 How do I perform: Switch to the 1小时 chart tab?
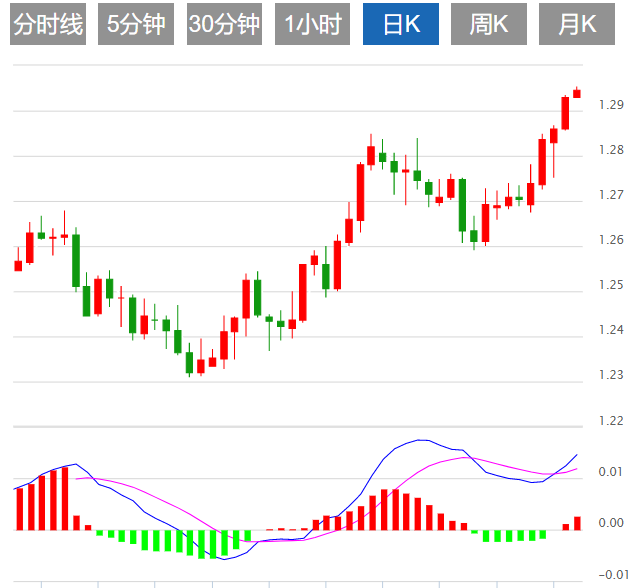(x=312, y=24)
